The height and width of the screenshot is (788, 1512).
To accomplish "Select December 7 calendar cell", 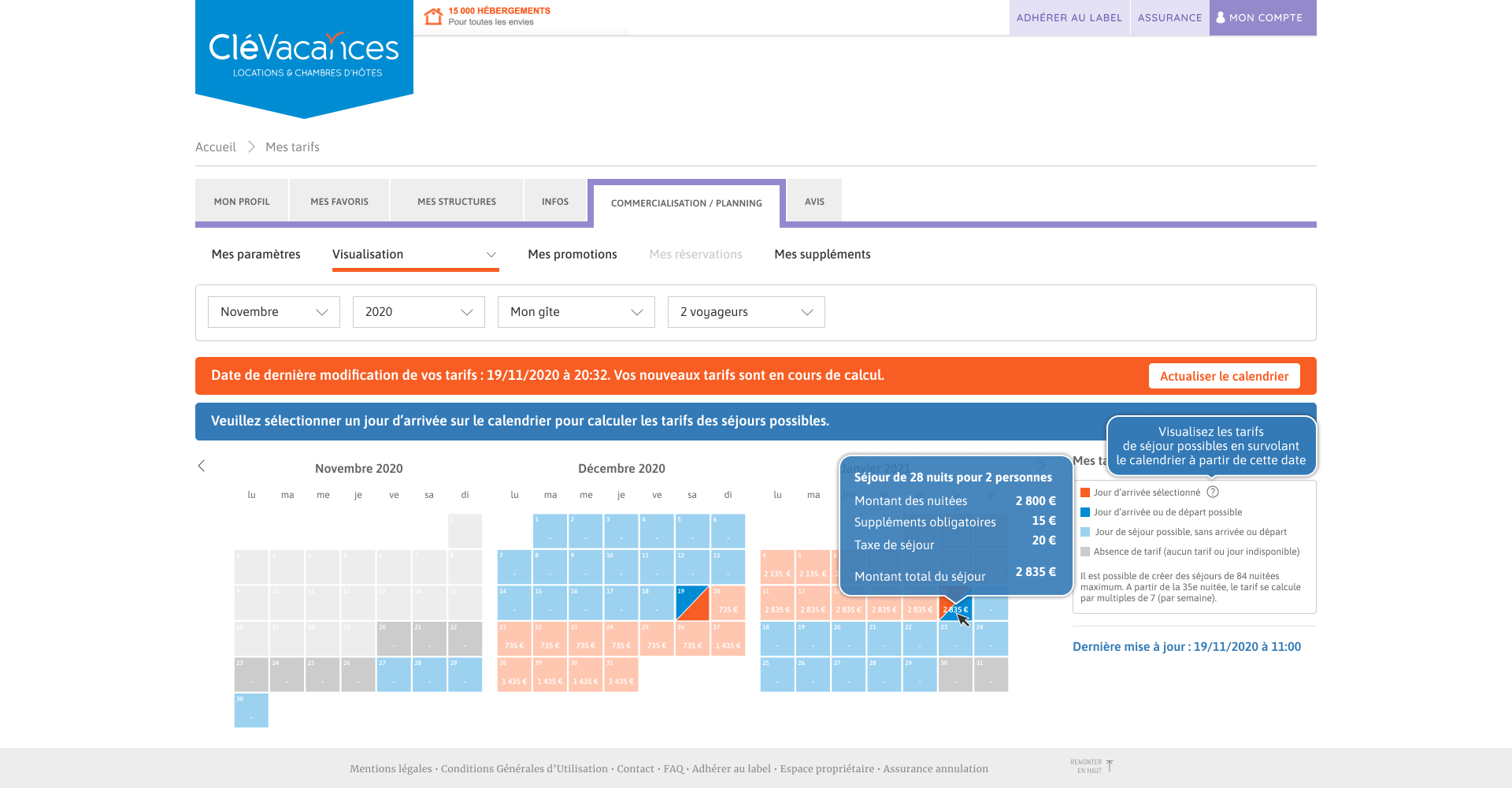I will (514, 567).
